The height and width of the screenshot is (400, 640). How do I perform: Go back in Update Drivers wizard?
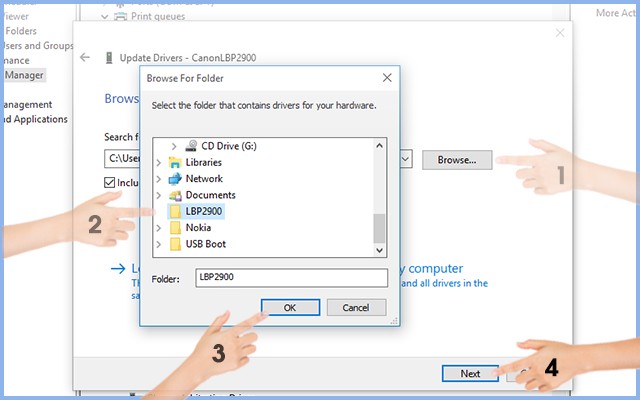[x=85, y=57]
